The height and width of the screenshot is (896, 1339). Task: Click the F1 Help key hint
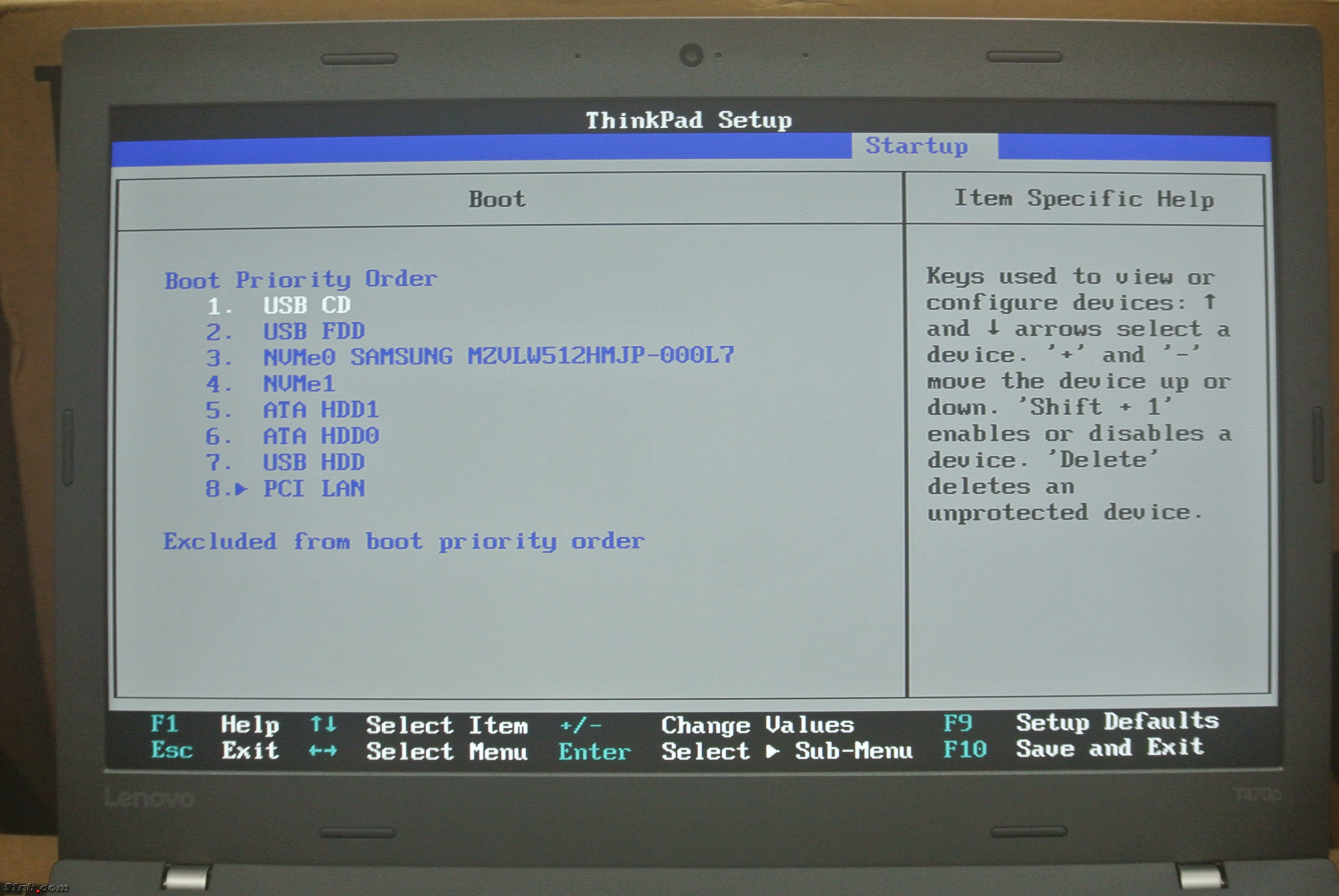[215, 725]
